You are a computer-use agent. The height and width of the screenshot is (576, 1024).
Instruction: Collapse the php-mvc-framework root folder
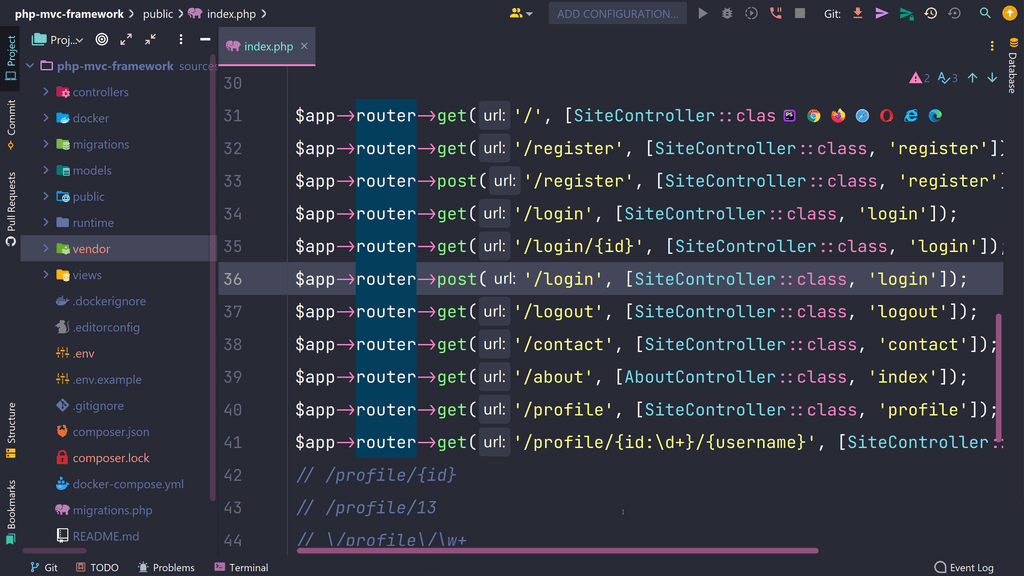[x=30, y=66]
